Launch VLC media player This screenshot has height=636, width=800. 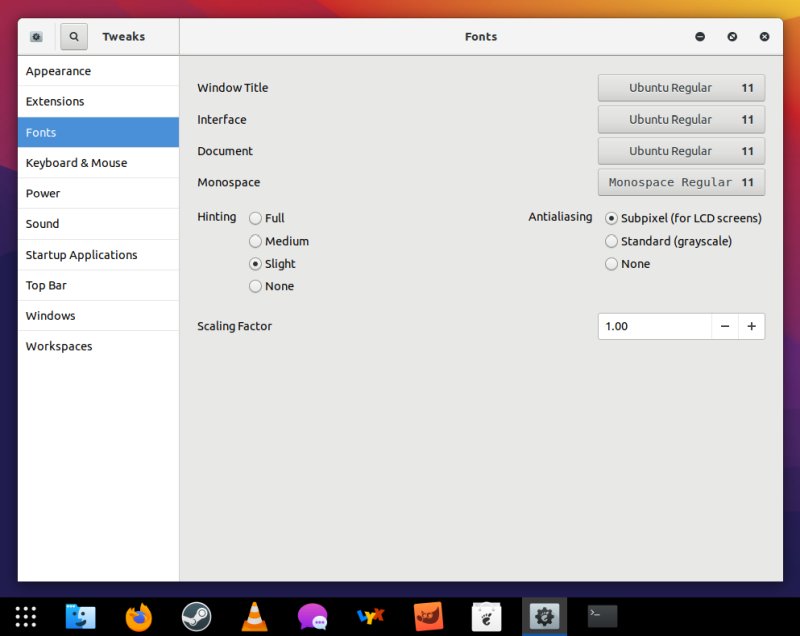pos(254,616)
